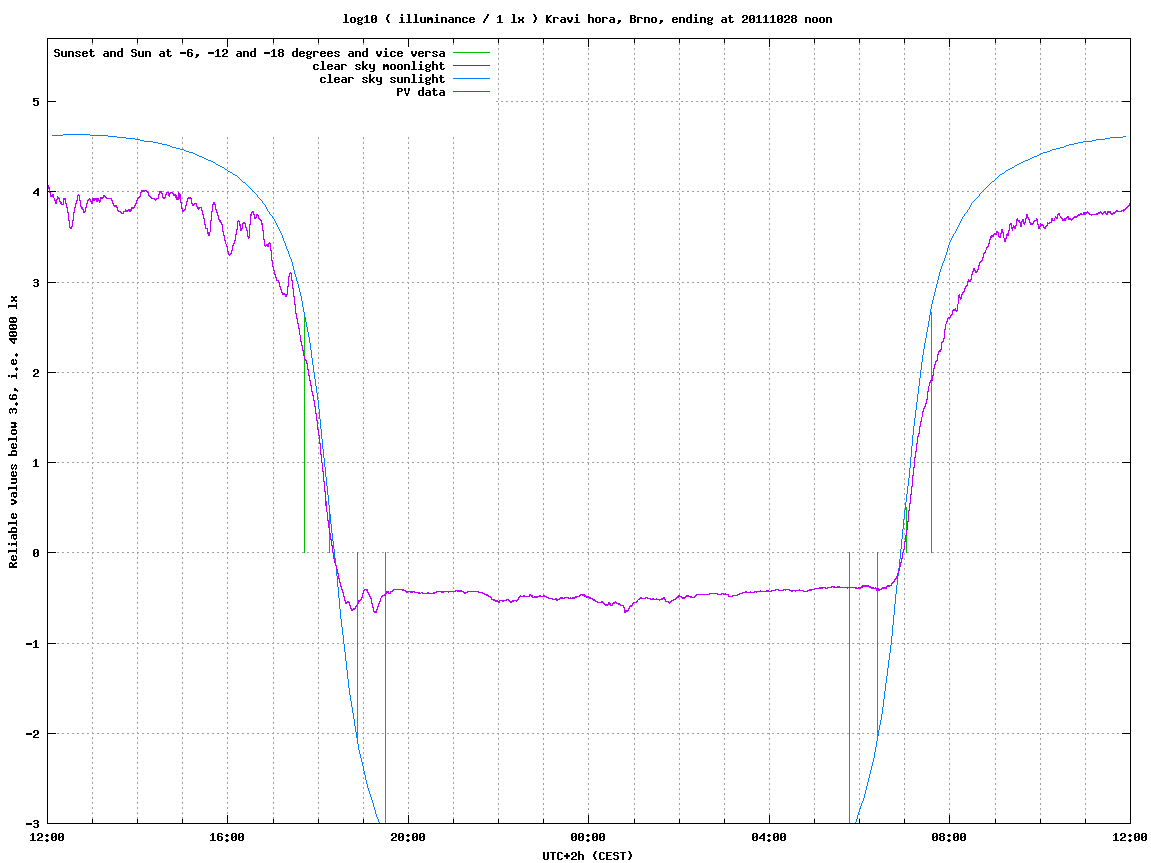Click the 'PV data' legend label
The width and height of the screenshot is (1151, 863).
coord(421,92)
